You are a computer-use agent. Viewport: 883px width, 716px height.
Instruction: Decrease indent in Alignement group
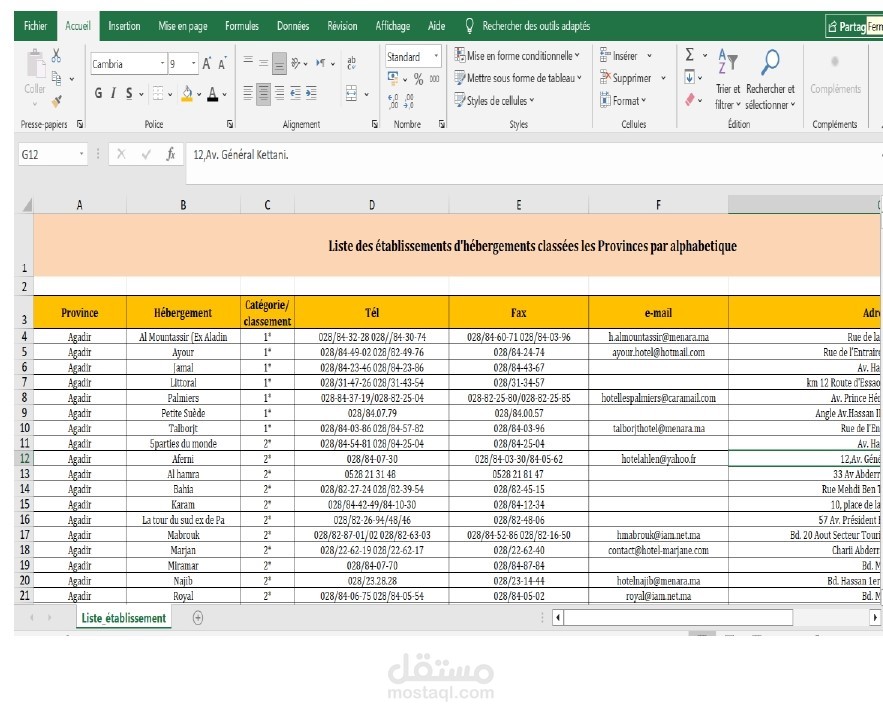click(x=296, y=94)
